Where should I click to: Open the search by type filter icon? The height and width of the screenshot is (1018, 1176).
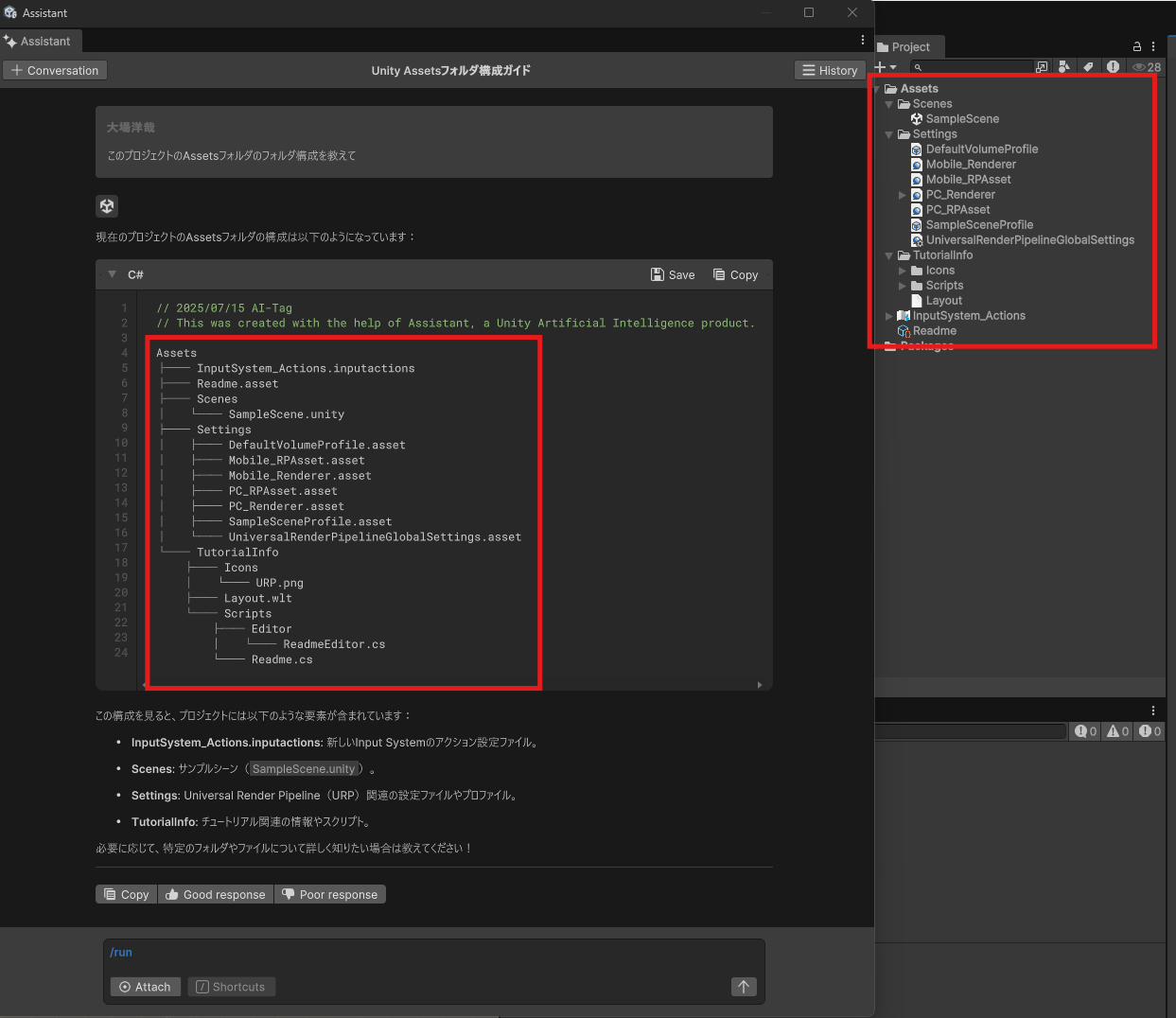(x=1064, y=67)
